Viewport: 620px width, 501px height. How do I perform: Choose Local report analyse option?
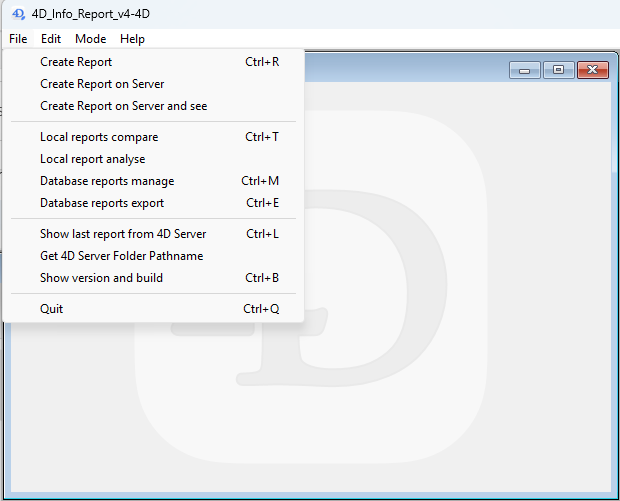pyautogui.click(x=92, y=159)
